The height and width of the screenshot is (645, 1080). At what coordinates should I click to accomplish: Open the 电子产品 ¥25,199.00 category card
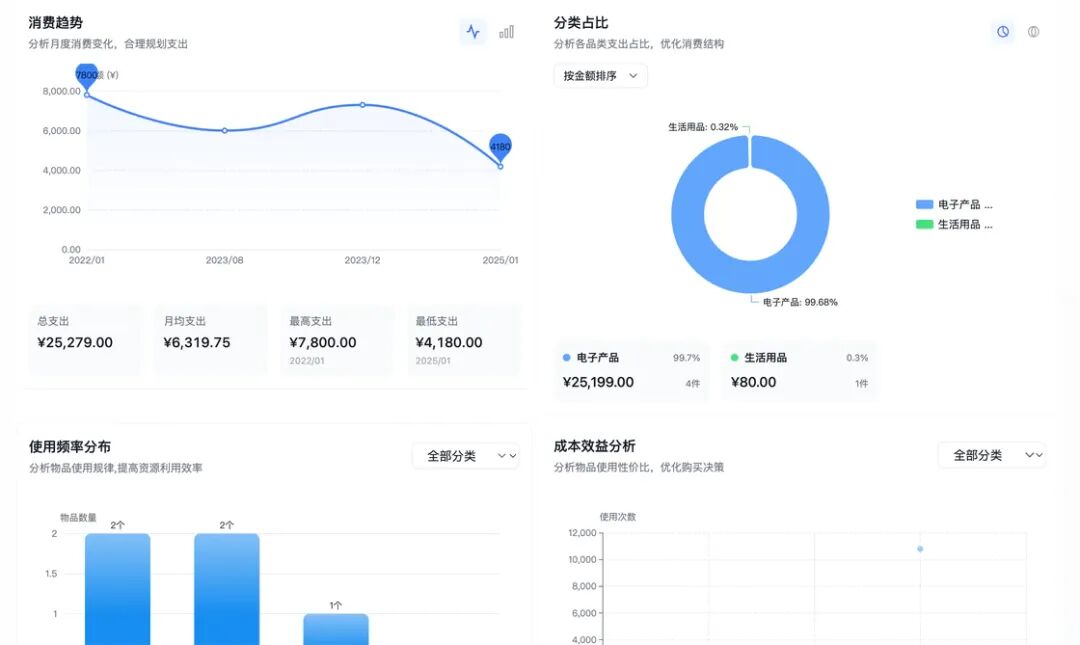(x=632, y=371)
